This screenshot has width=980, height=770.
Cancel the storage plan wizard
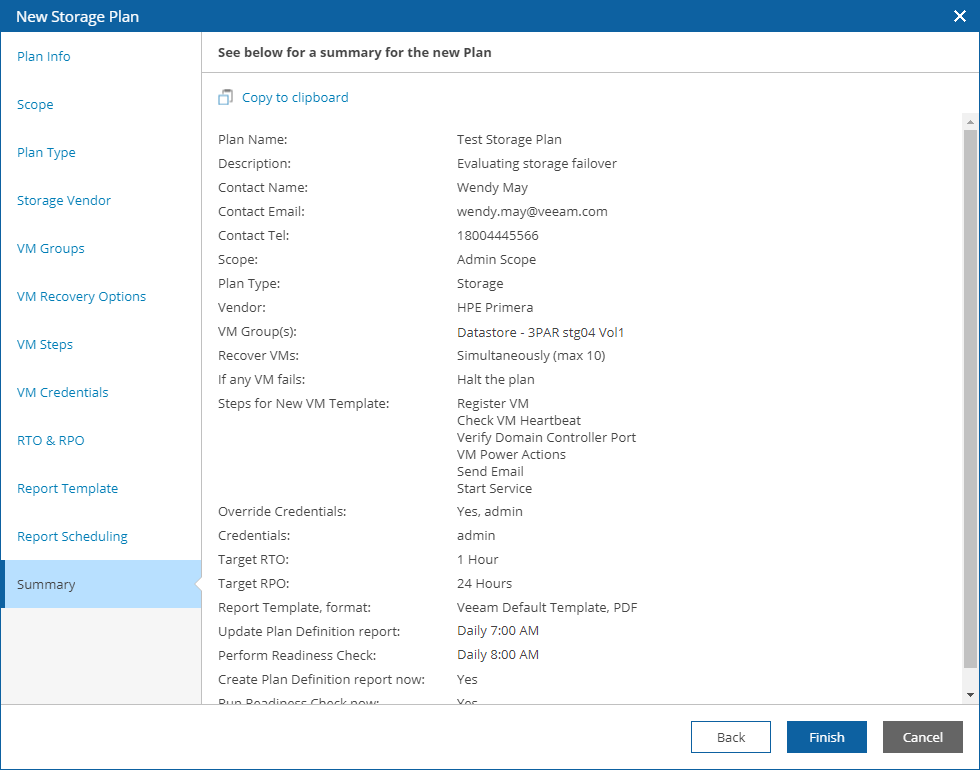(923, 737)
